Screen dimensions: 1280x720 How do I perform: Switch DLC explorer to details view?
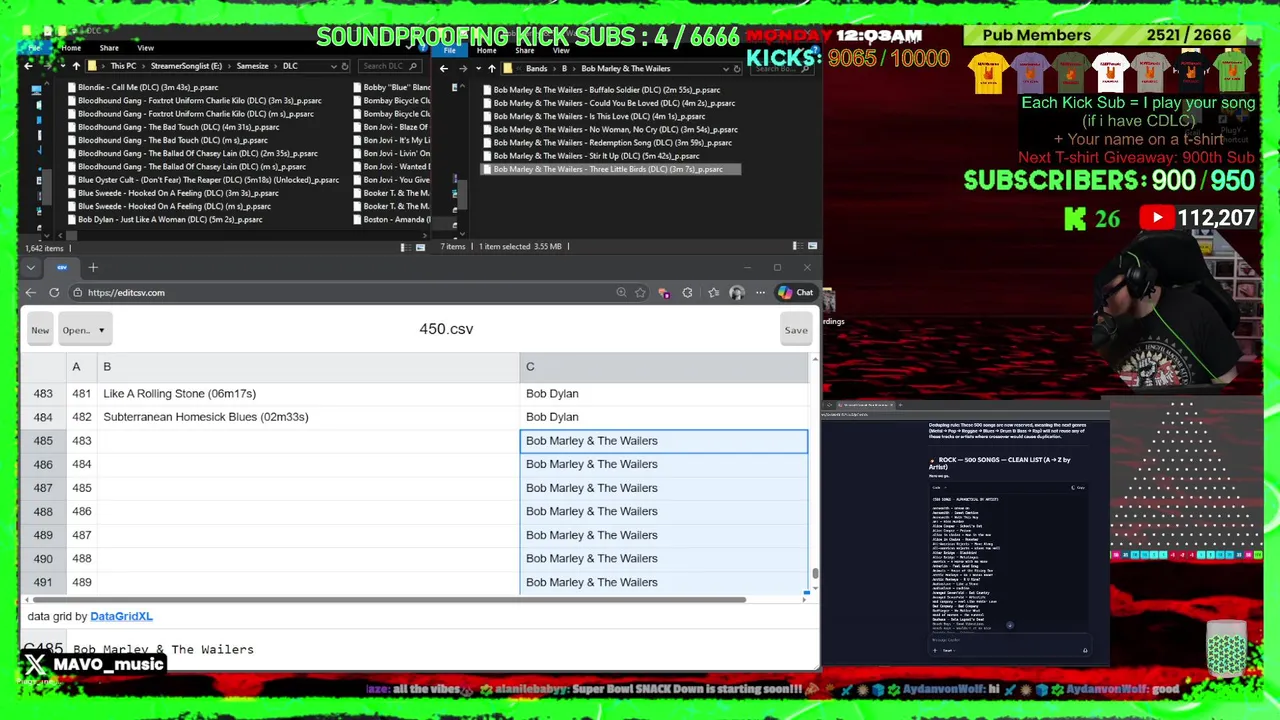(404, 247)
